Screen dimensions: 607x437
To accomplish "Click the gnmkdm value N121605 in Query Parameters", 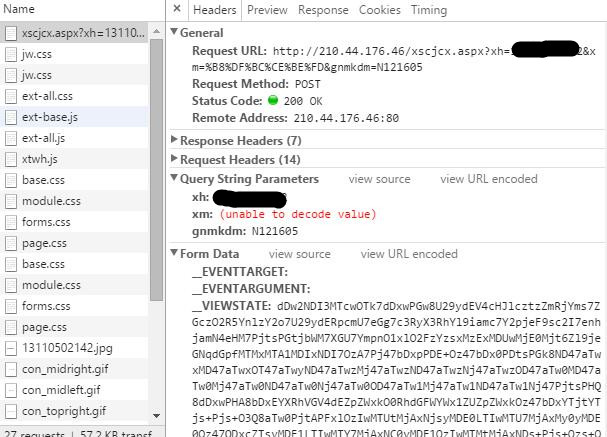I will point(275,231).
